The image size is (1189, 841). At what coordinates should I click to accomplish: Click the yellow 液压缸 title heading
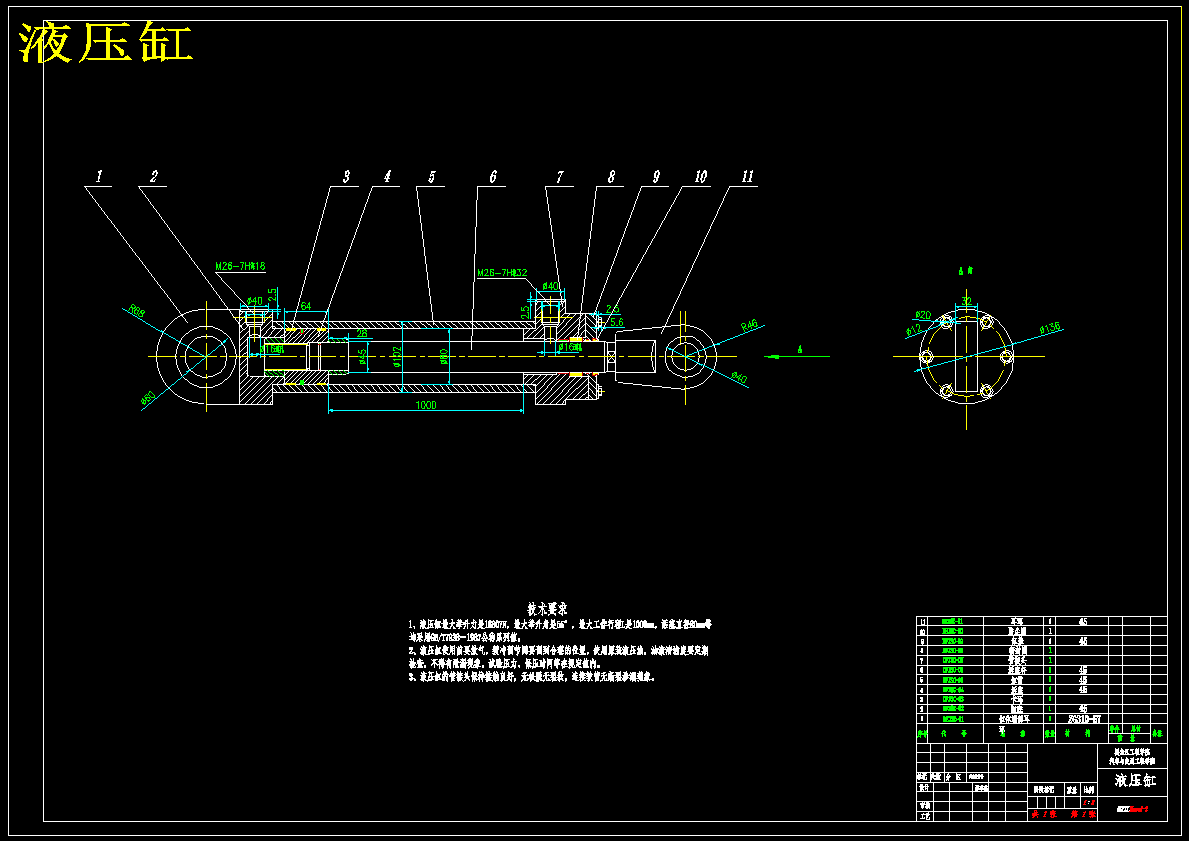click(105, 43)
